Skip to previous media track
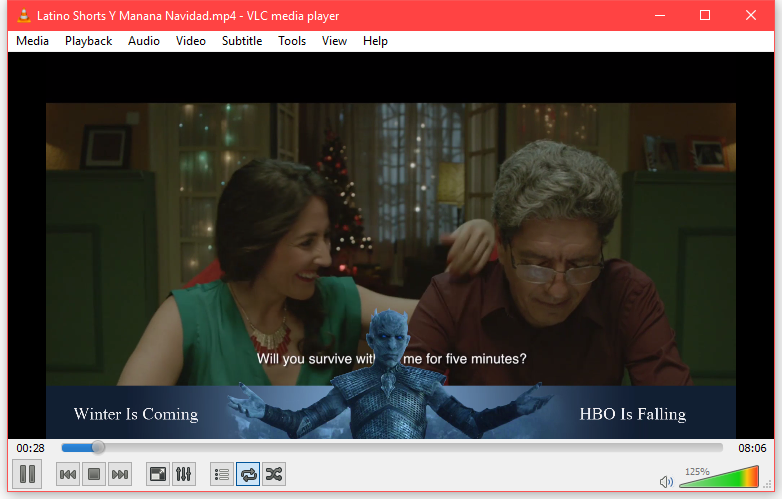782x499 pixels. pos(68,474)
